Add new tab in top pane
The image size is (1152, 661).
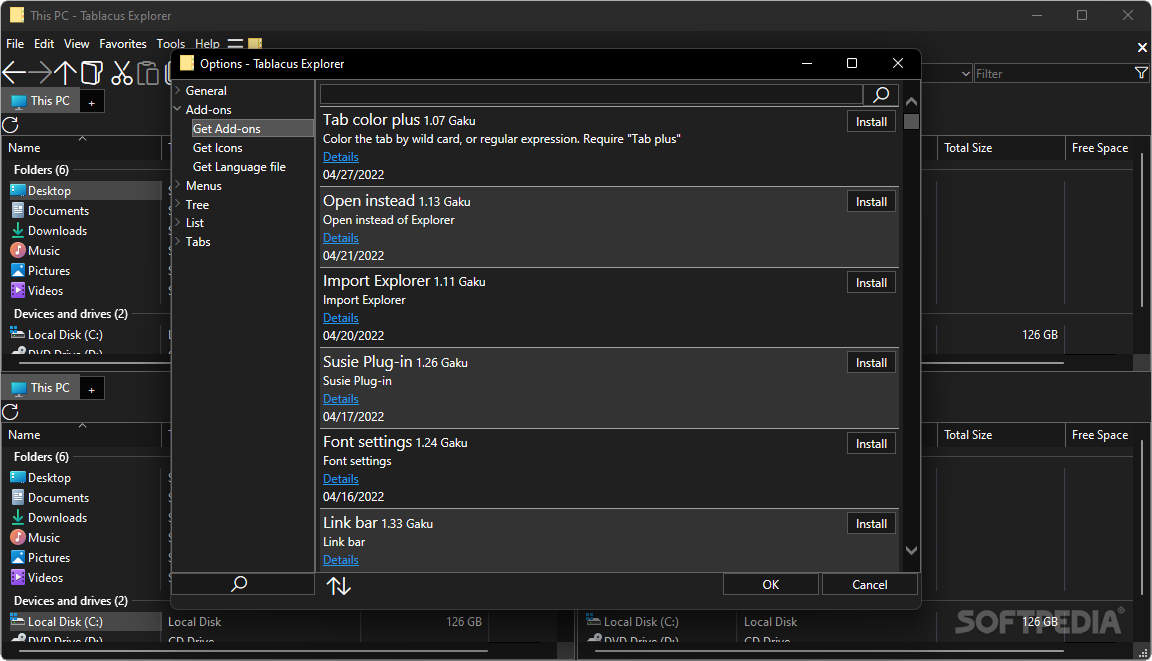coord(92,102)
